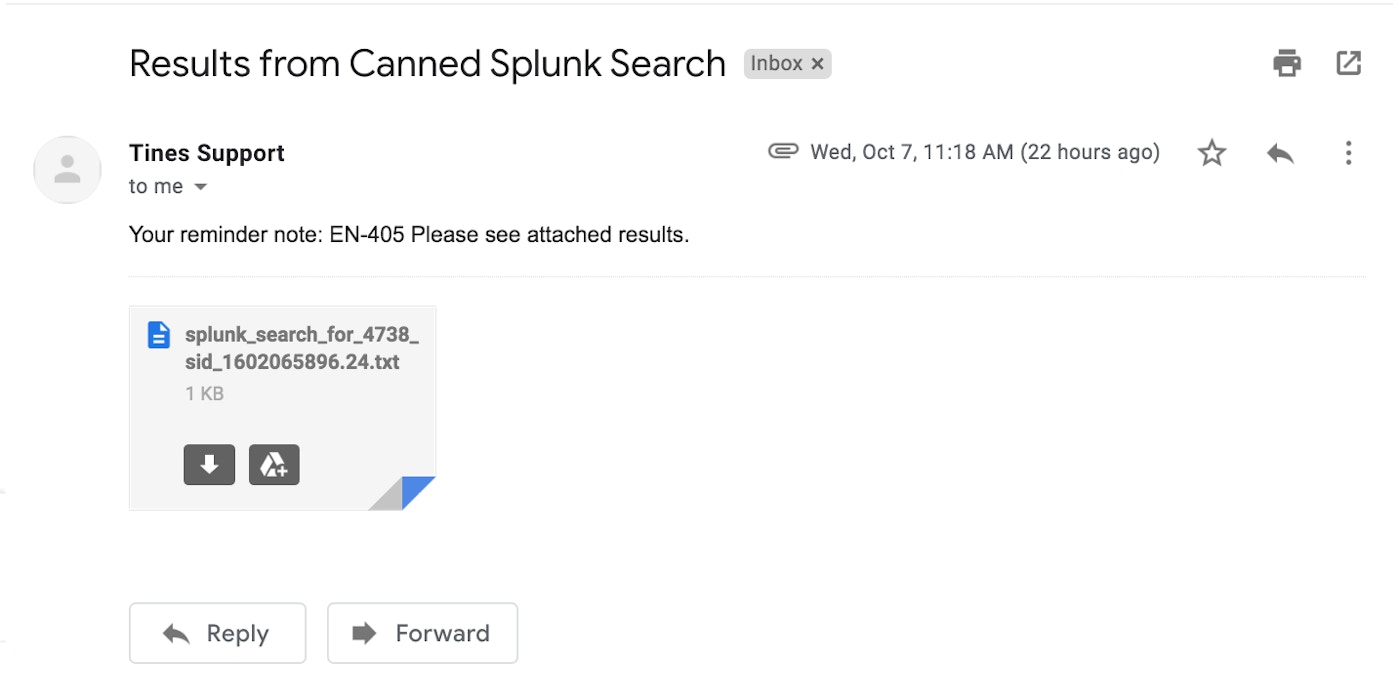Open the splunk_search_for_4738 txt attachment
This screenshot has height=700, width=1400.
(x=301, y=348)
